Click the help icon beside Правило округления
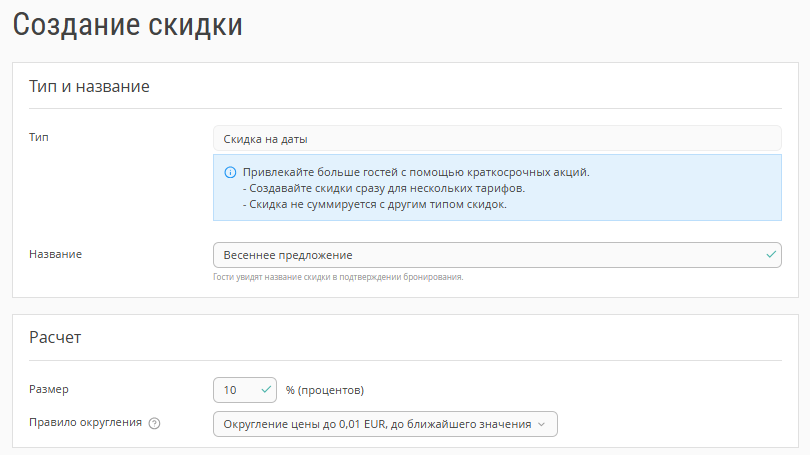Viewport: 810px width, 455px height. coord(154,423)
